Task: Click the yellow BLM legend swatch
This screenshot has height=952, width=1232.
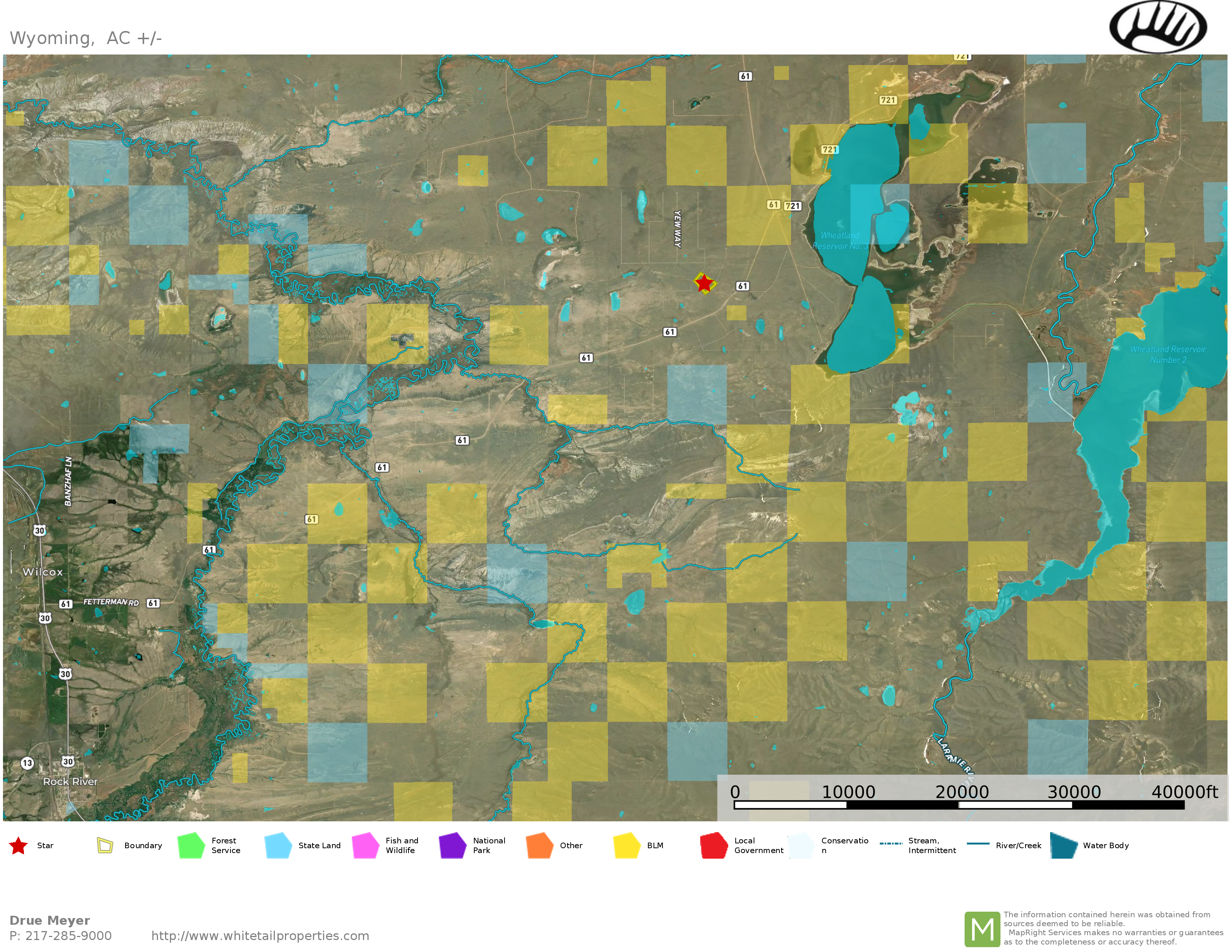Action: pyautogui.click(x=627, y=845)
